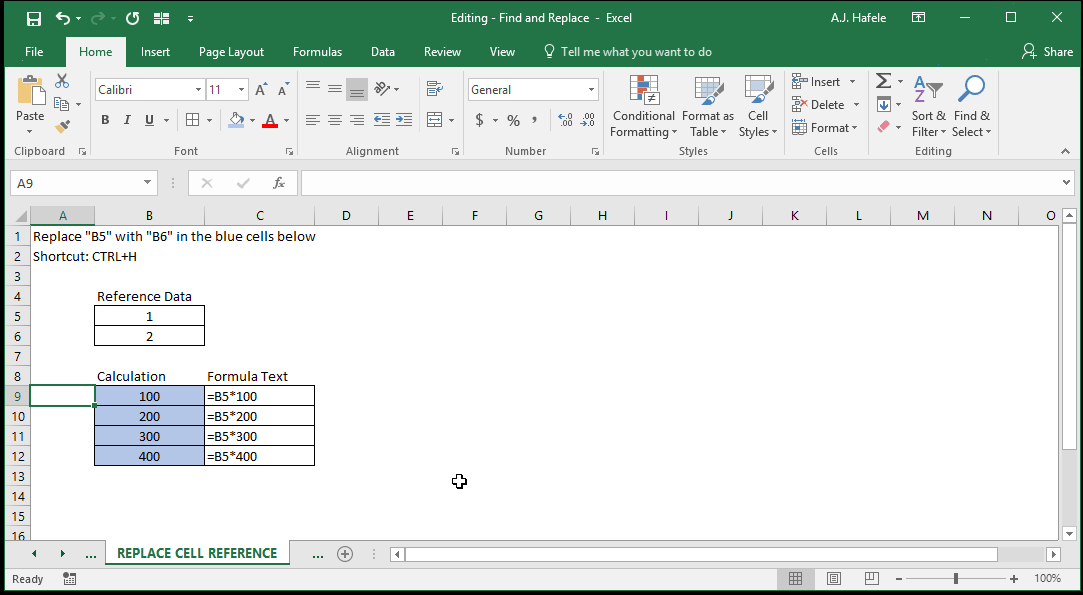This screenshot has height=595, width=1083.
Task: Apply Percent Style format
Action: click(513, 120)
